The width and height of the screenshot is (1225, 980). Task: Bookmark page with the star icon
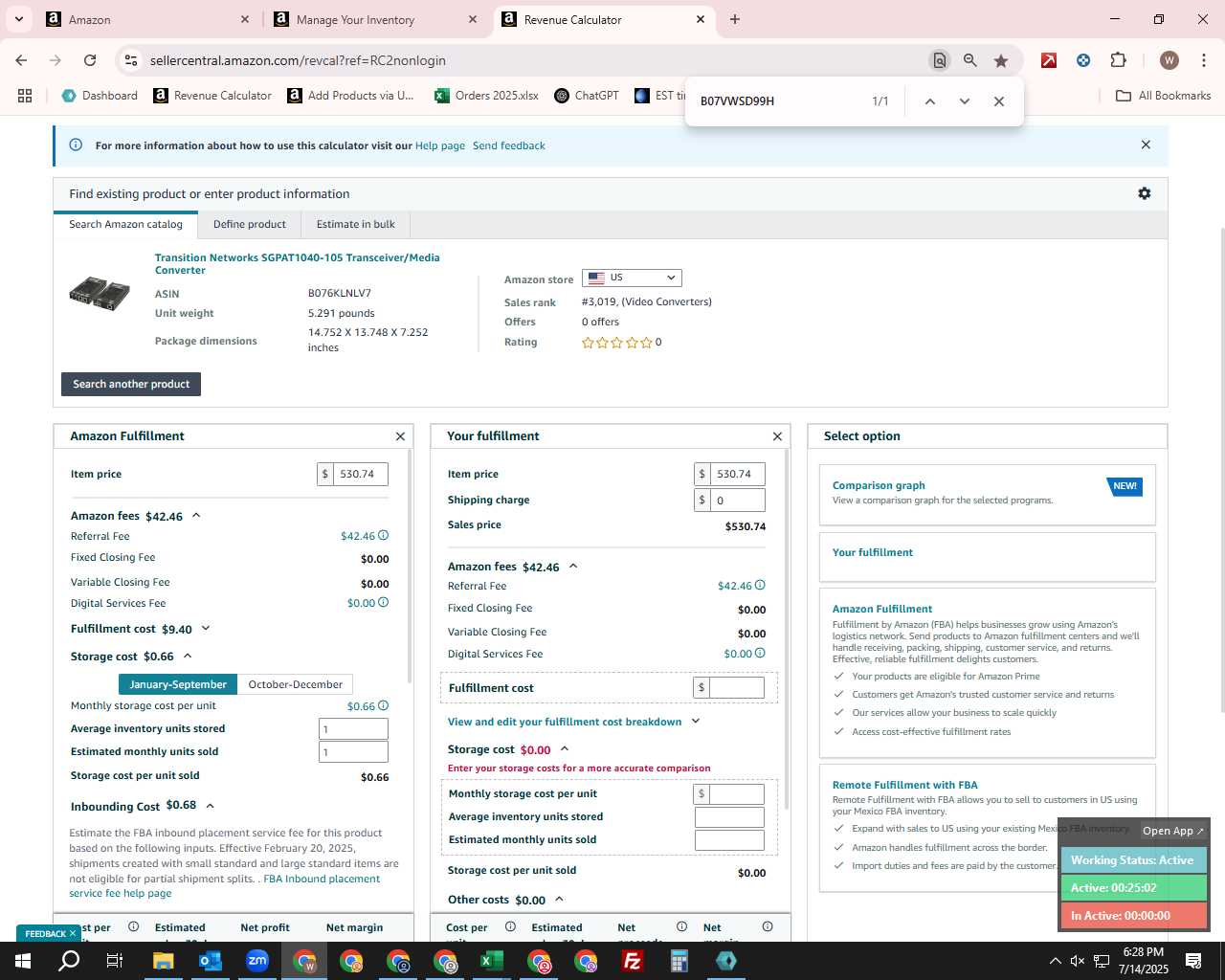pos(1001,60)
